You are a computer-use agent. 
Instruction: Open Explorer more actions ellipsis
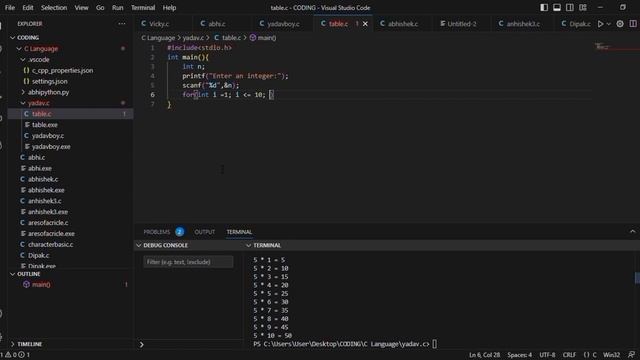pos(122,24)
